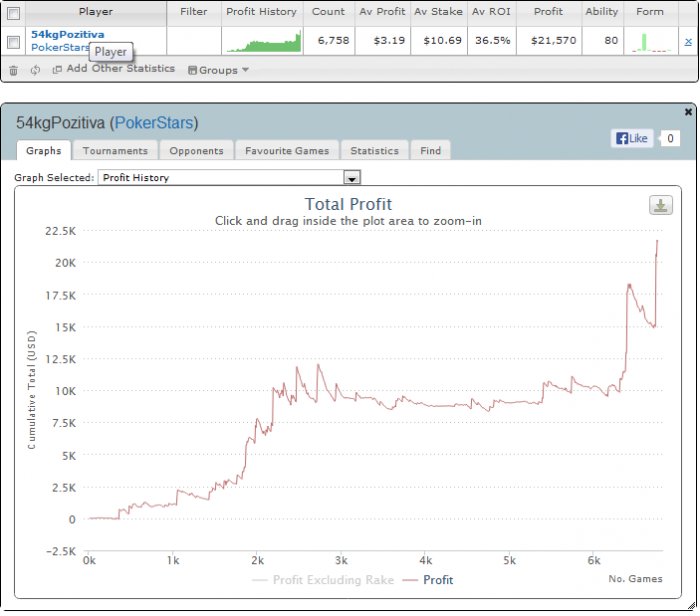
Task: Download the Total Profit chart
Action: (x=661, y=205)
